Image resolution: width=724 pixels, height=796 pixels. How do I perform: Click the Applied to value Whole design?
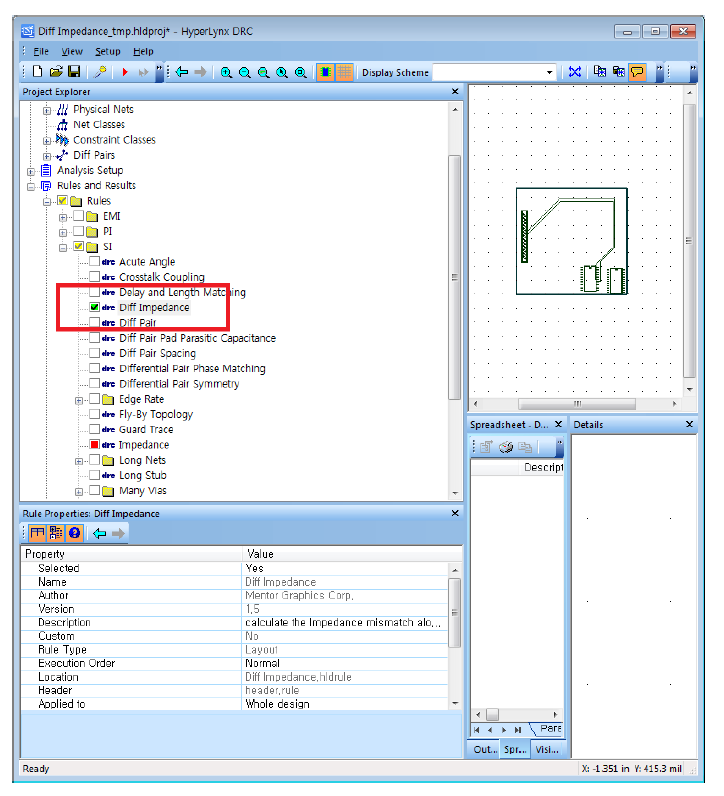click(277, 704)
